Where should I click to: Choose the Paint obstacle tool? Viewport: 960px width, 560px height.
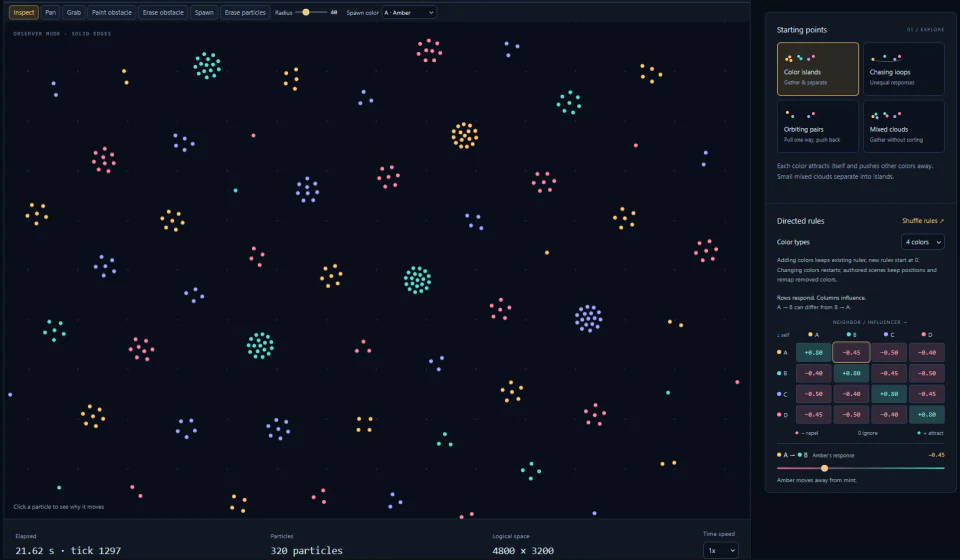coord(111,12)
